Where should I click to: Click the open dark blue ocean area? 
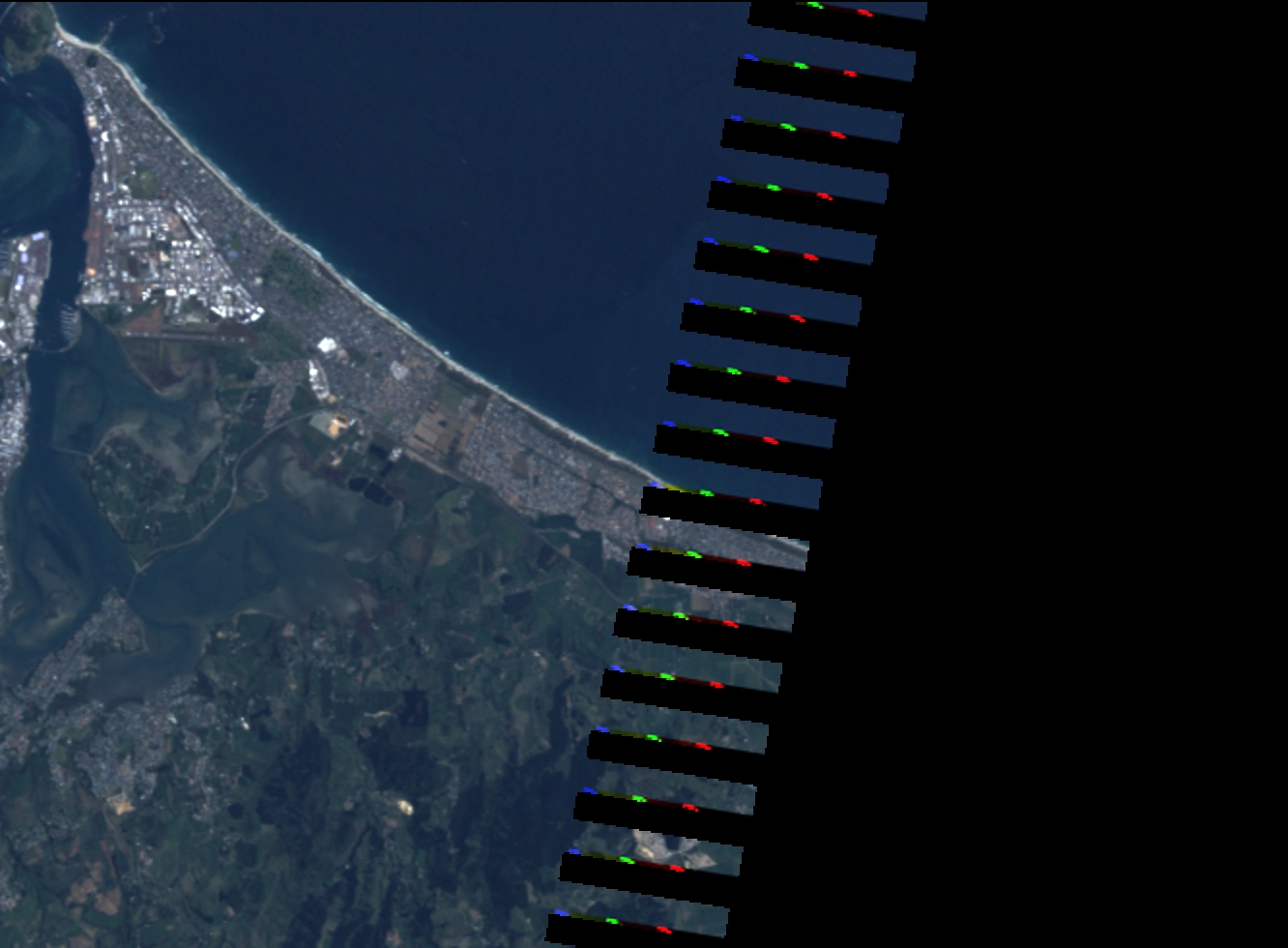483,145
